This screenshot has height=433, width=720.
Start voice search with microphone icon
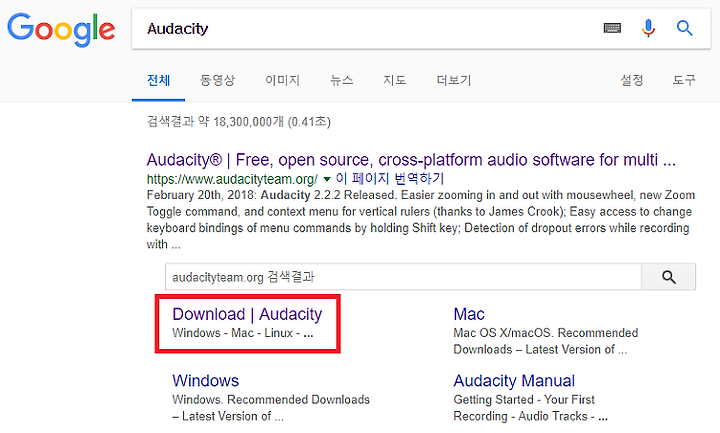(x=648, y=28)
